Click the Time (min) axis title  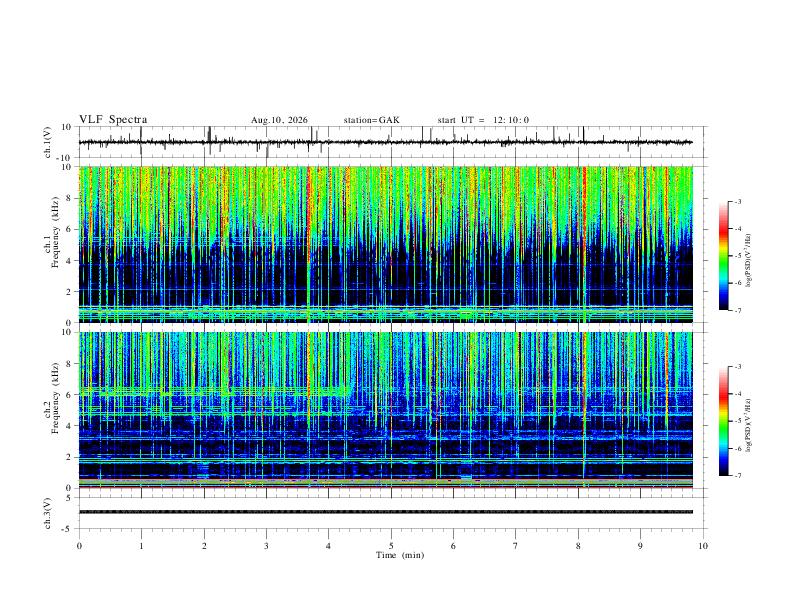(x=400, y=555)
